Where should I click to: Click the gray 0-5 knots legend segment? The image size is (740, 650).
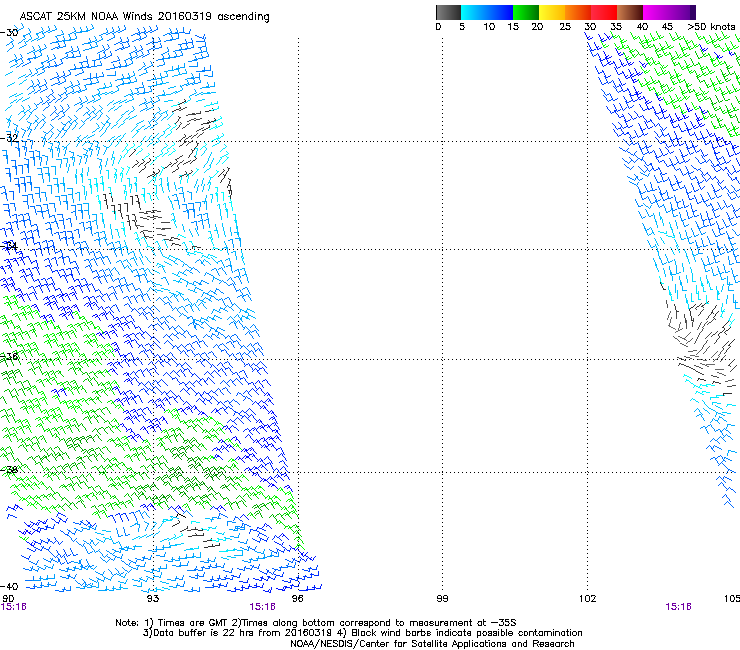click(448, 12)
